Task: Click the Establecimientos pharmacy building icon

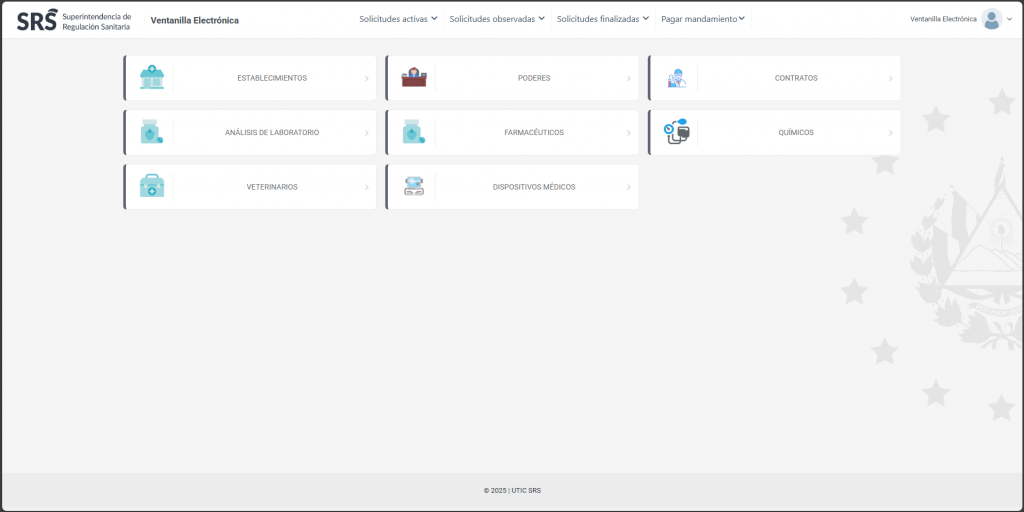Action: (x=152, y=78)
